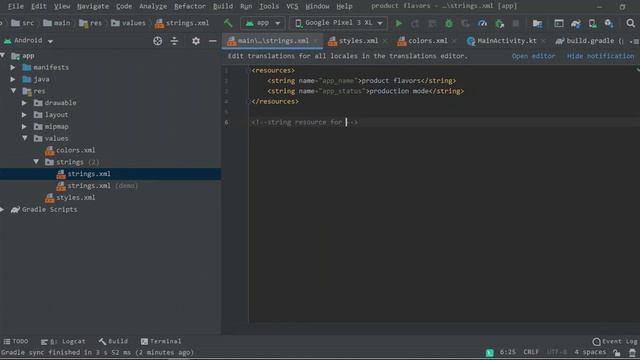The height and width of the screenshot is (360, 640).
Task: Click the 6:25 cursor position indicator
Action: [507, 352]
